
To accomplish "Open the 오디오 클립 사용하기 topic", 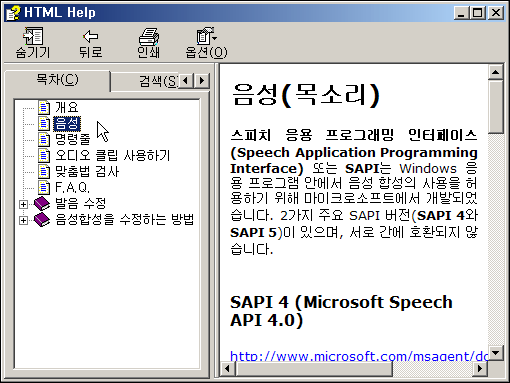I will 112,155.
